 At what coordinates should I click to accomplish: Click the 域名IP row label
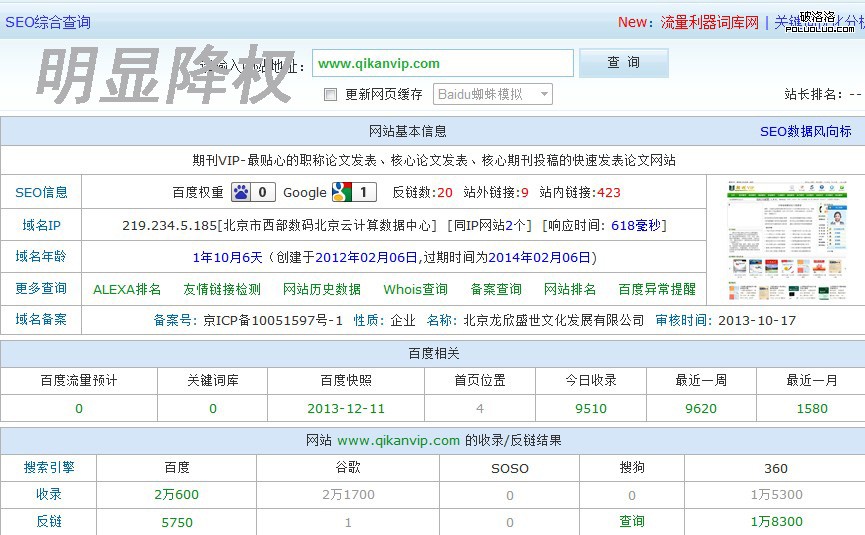pos(41,225)
